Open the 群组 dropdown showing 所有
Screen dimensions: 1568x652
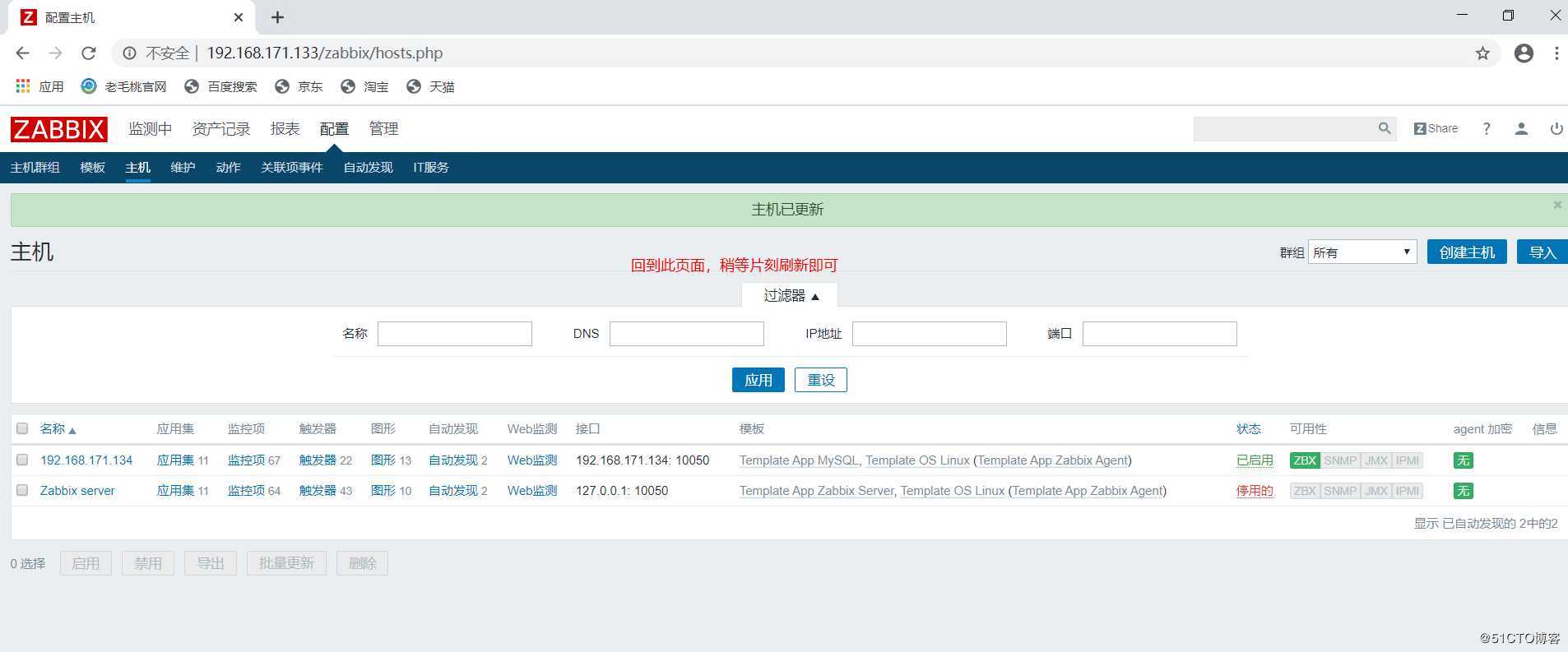1362,252
